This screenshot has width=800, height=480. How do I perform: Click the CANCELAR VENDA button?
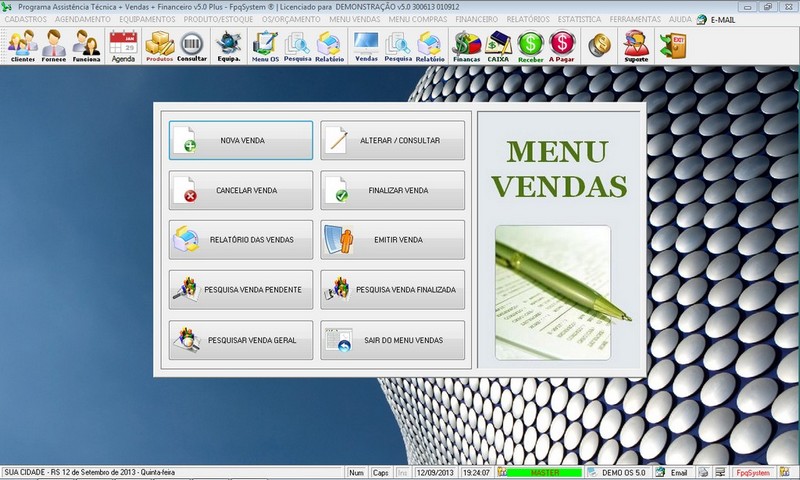[x=241, y=190]
